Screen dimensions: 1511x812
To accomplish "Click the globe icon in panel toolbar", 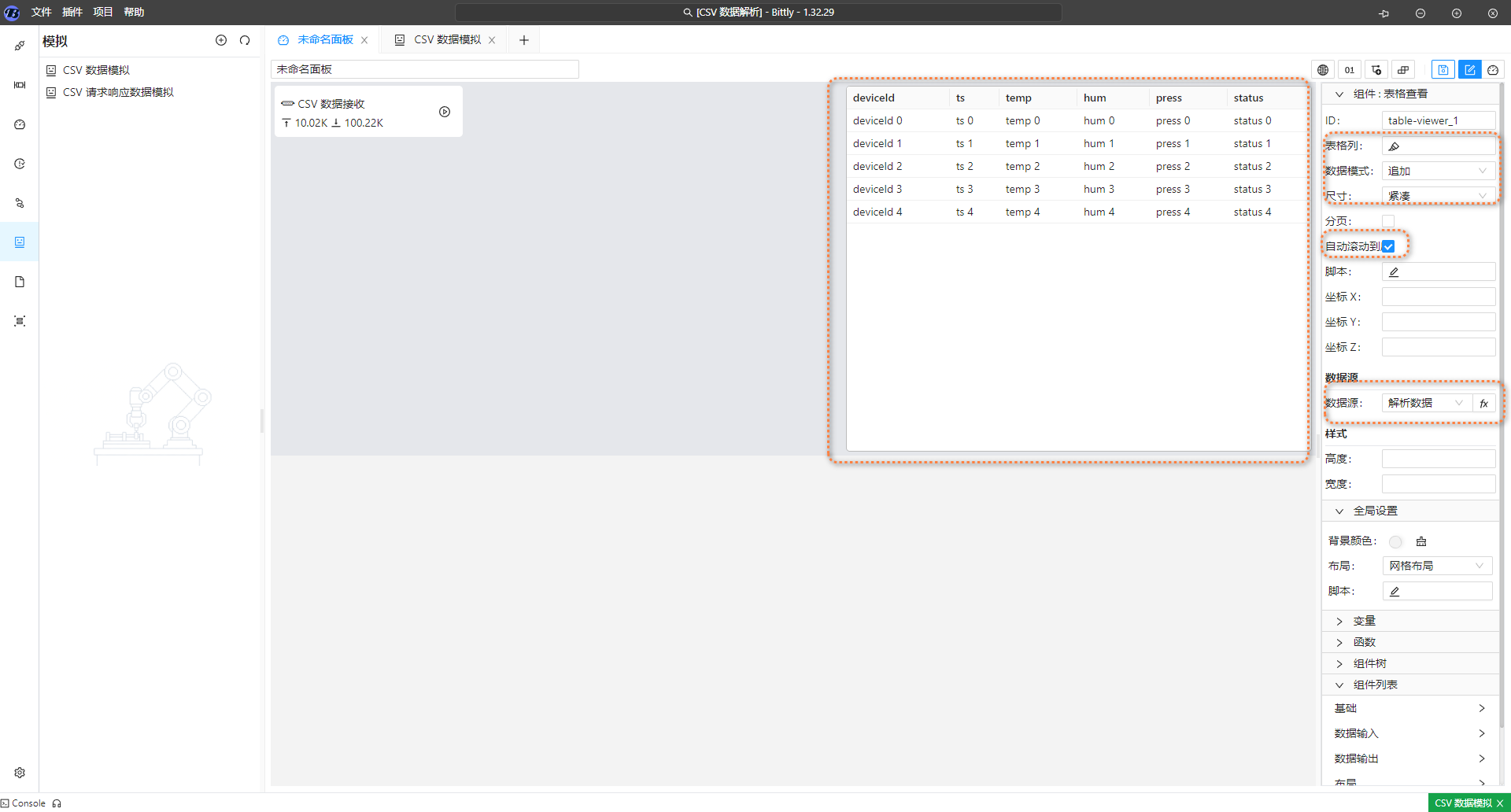I will click(1323, 70).
